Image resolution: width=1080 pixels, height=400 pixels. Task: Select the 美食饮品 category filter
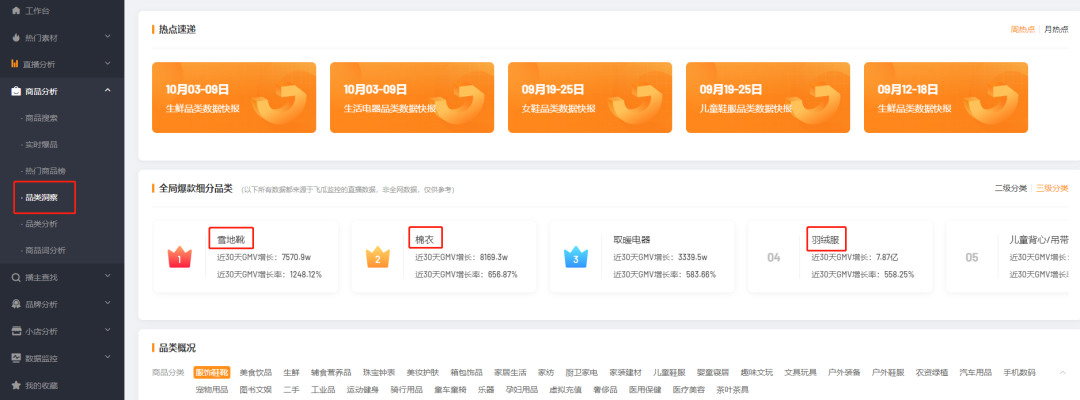(255, 373)
